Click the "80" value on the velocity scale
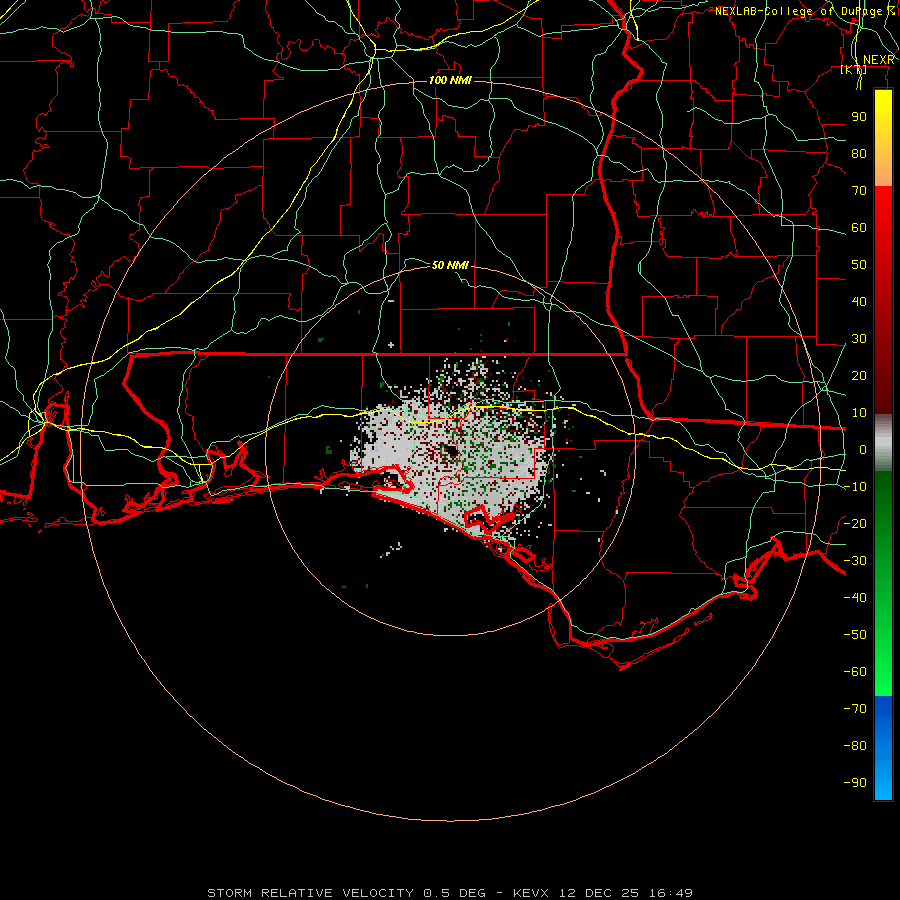This screenshot has width=900, height=900. [859, 154]
